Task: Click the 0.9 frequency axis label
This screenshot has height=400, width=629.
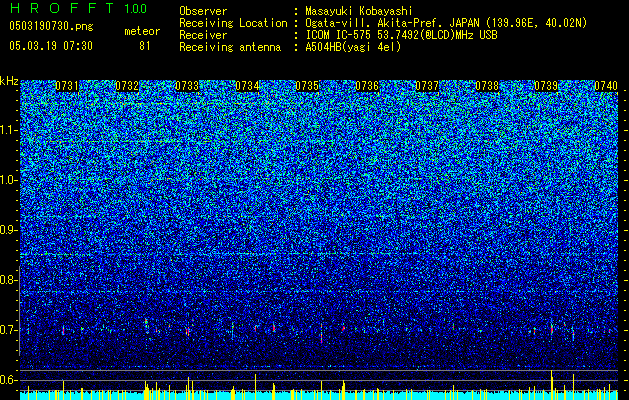Action: click(9, 230)
